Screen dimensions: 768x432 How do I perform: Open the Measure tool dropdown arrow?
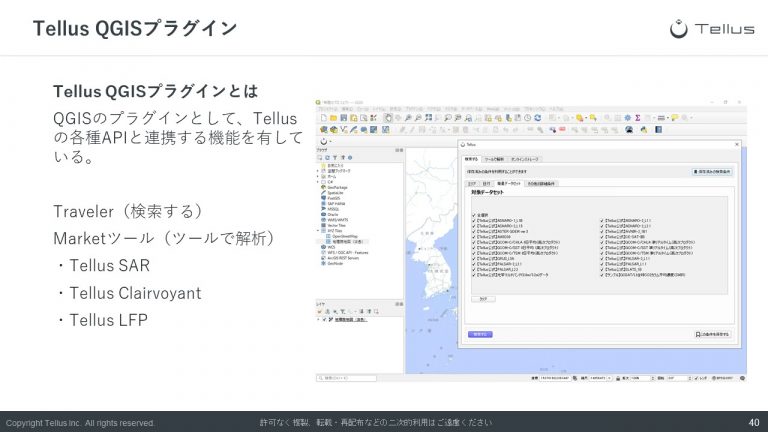point(668,118)
